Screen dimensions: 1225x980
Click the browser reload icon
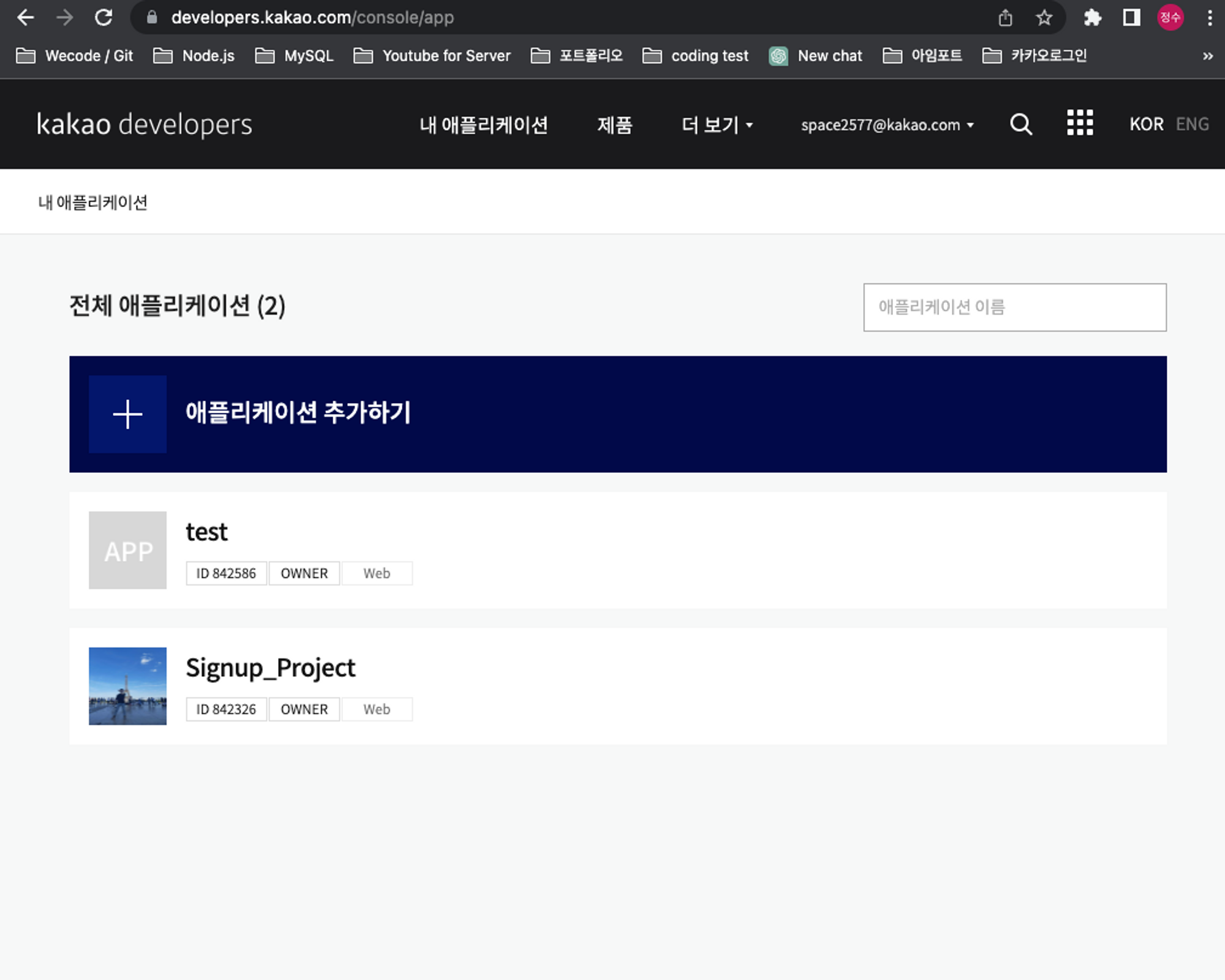pos(104,18)
